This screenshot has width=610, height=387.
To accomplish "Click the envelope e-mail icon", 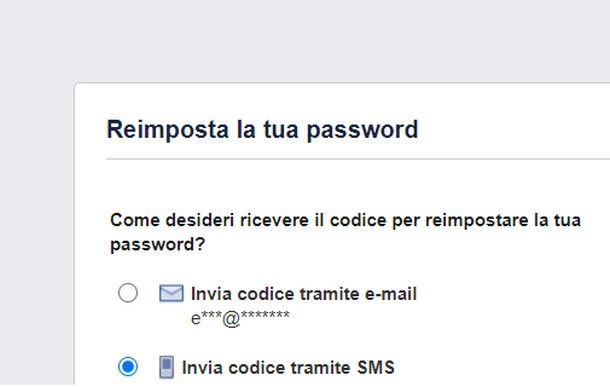I will (x=171, y=293).
